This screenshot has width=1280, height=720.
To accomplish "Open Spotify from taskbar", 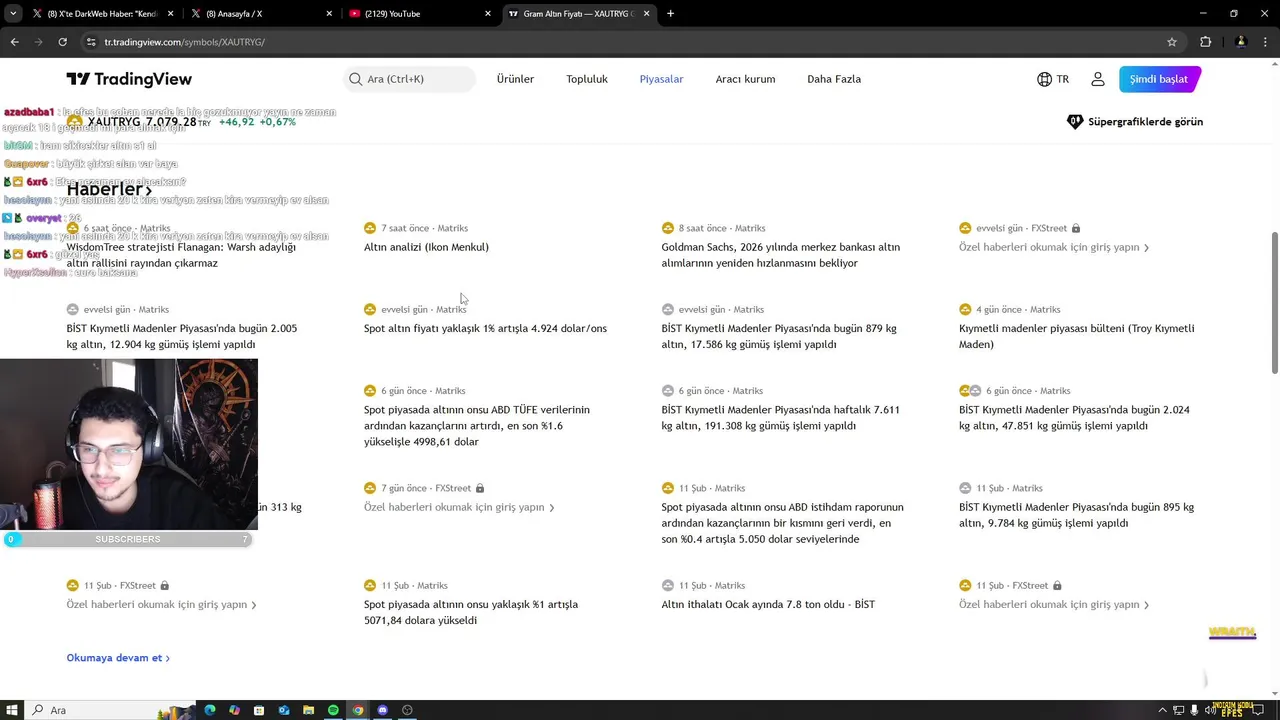I will [x=333, y=710].
